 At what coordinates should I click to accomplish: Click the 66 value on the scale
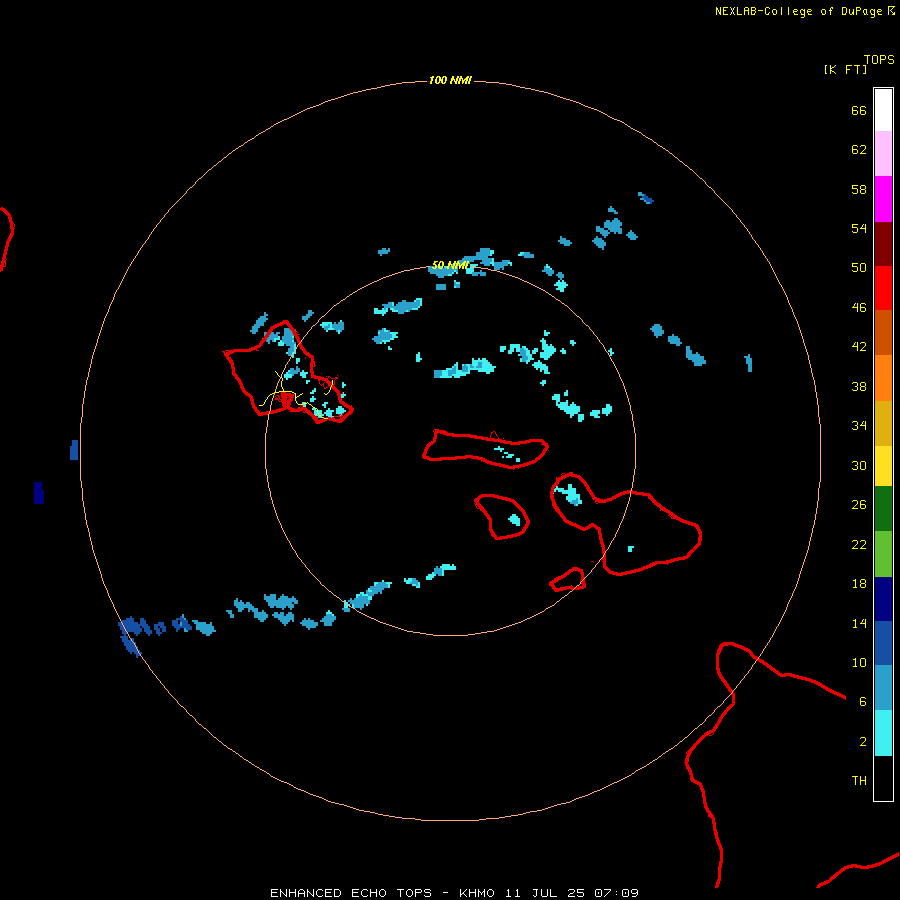coord(859,110)
